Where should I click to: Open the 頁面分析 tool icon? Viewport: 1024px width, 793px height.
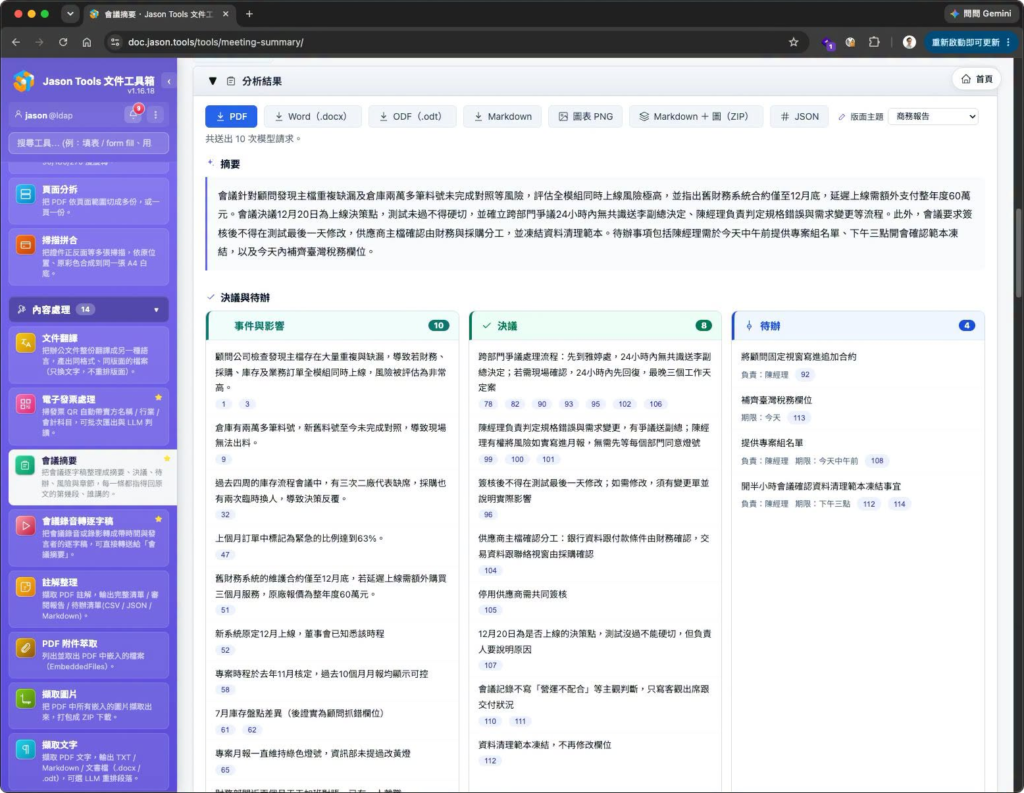(25, 194)
